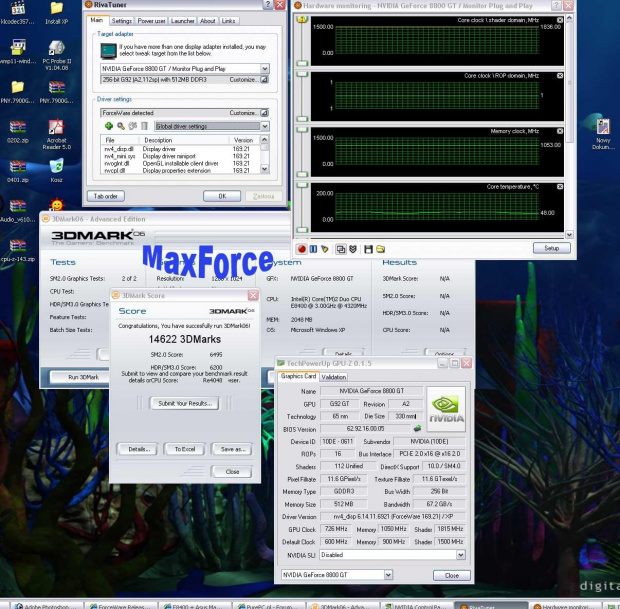The width and height of the screenshot is (620, 609).
Task: Click the driver file list scroll-down arrow
Action: (x=265, y=169)
